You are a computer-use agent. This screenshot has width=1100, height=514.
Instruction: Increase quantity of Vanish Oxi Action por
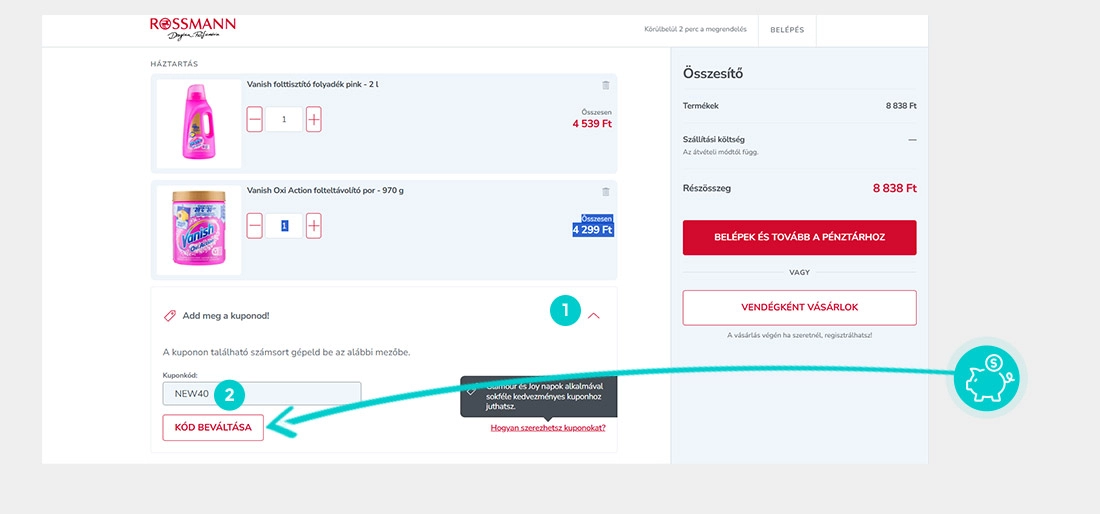[314, 226]
